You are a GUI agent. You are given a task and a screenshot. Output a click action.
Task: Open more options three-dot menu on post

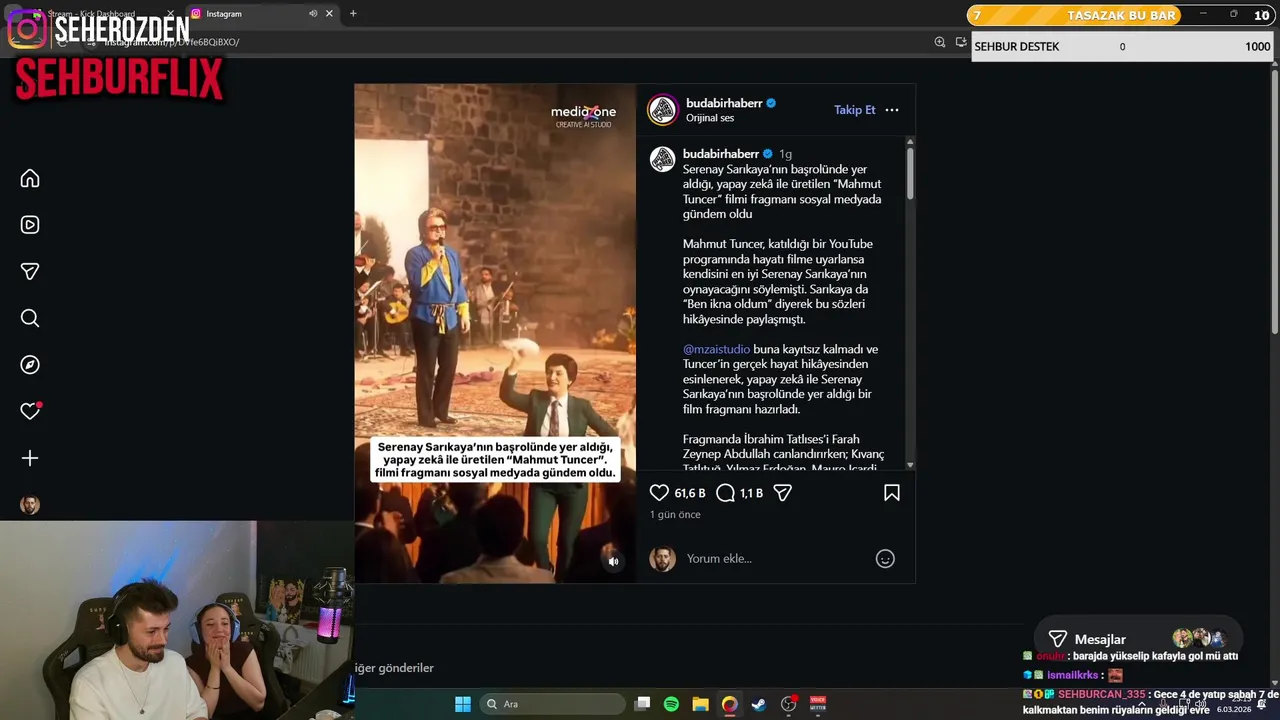click(x=892, y=110)
